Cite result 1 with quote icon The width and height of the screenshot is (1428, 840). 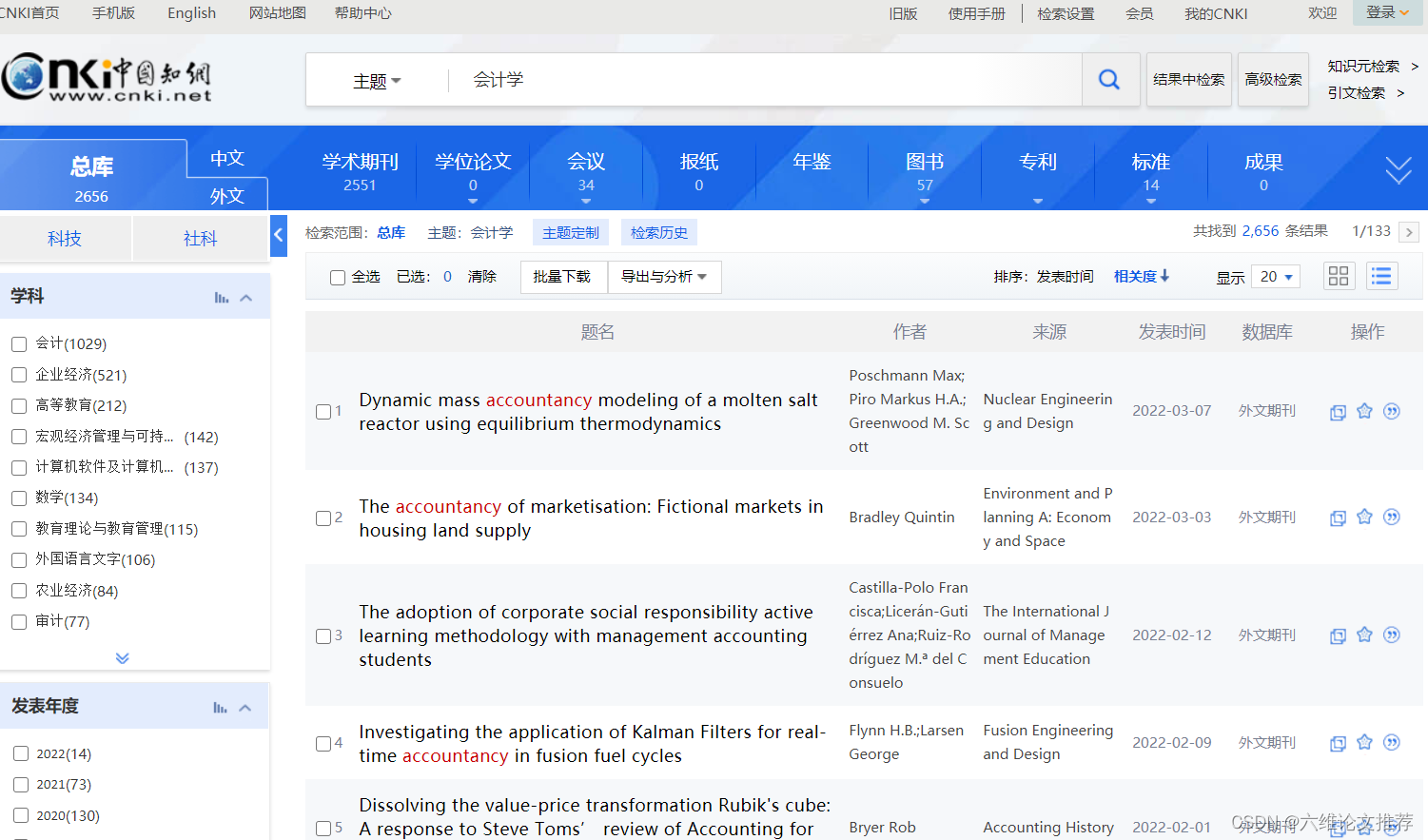tap(1392, 411)
